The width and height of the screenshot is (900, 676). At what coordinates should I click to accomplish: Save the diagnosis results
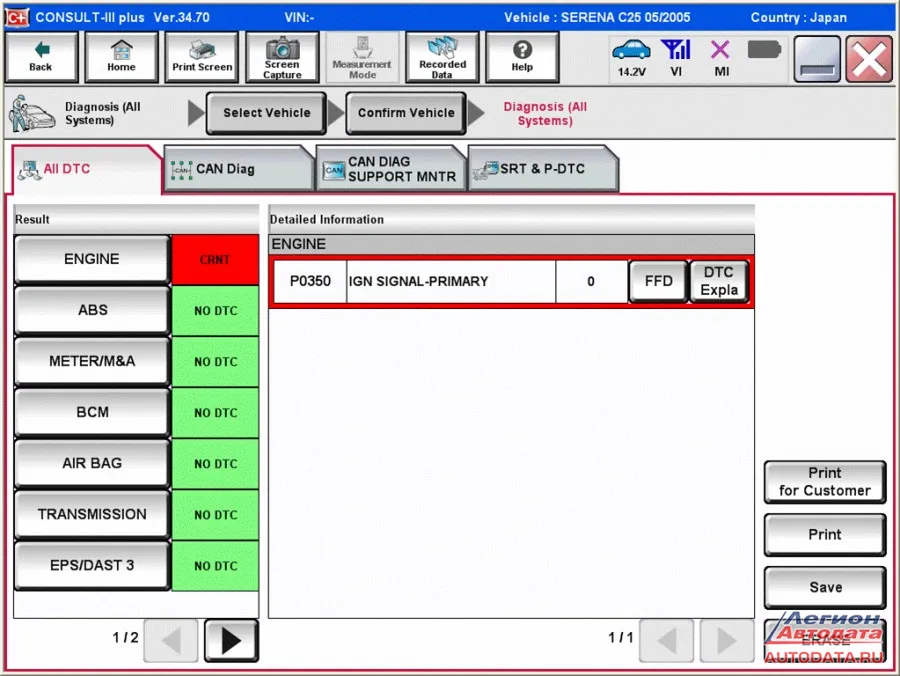[x=825, y=588]
